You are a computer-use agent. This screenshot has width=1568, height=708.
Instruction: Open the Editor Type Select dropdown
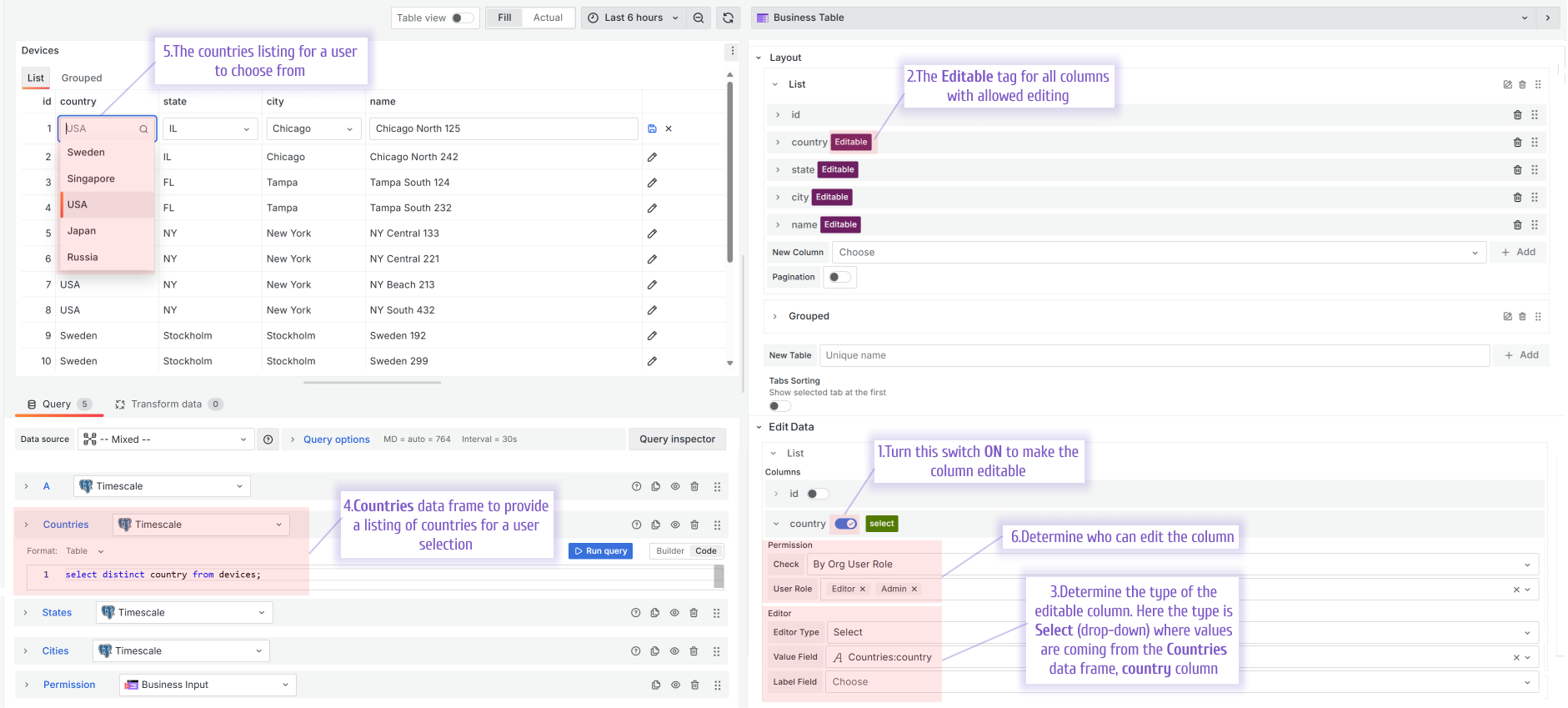pos(1180,632)
